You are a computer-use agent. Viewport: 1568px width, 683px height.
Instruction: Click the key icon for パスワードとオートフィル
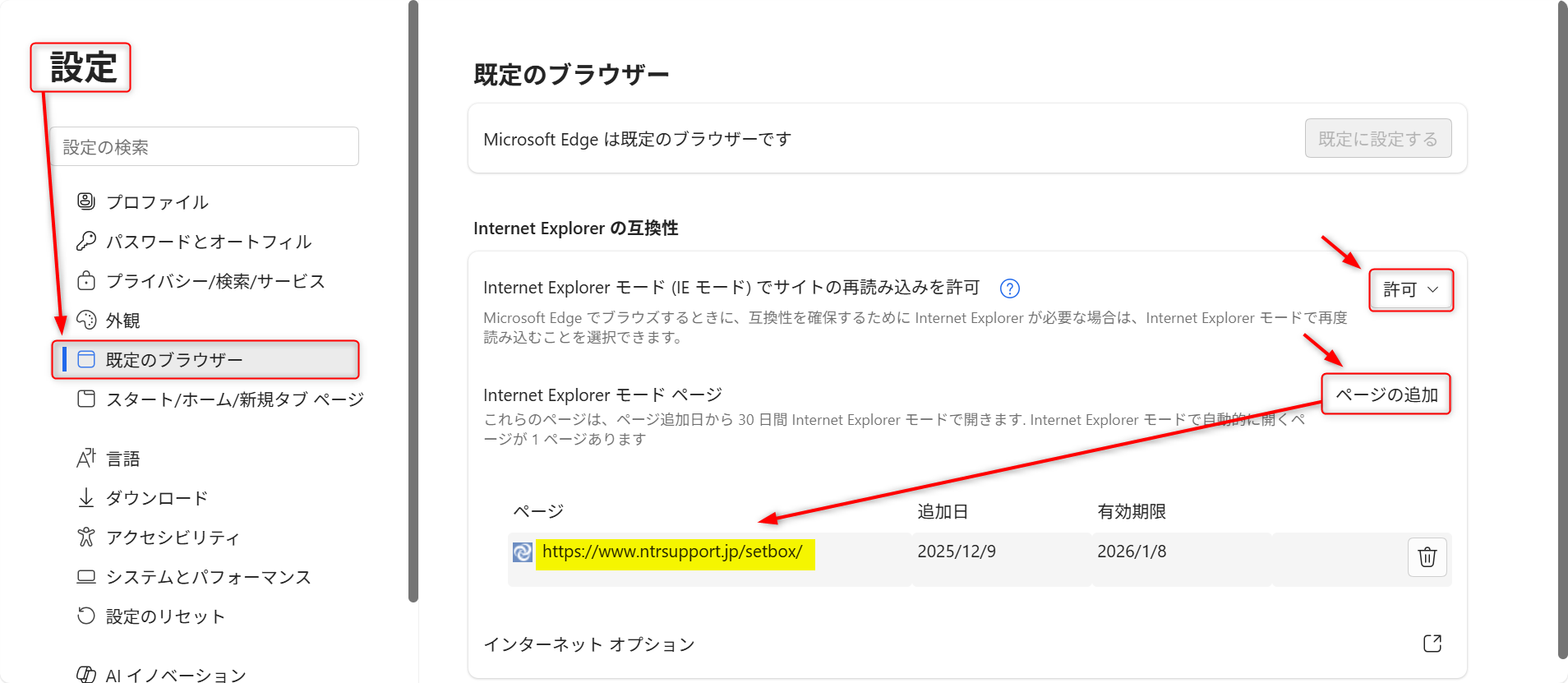point(86,241)
